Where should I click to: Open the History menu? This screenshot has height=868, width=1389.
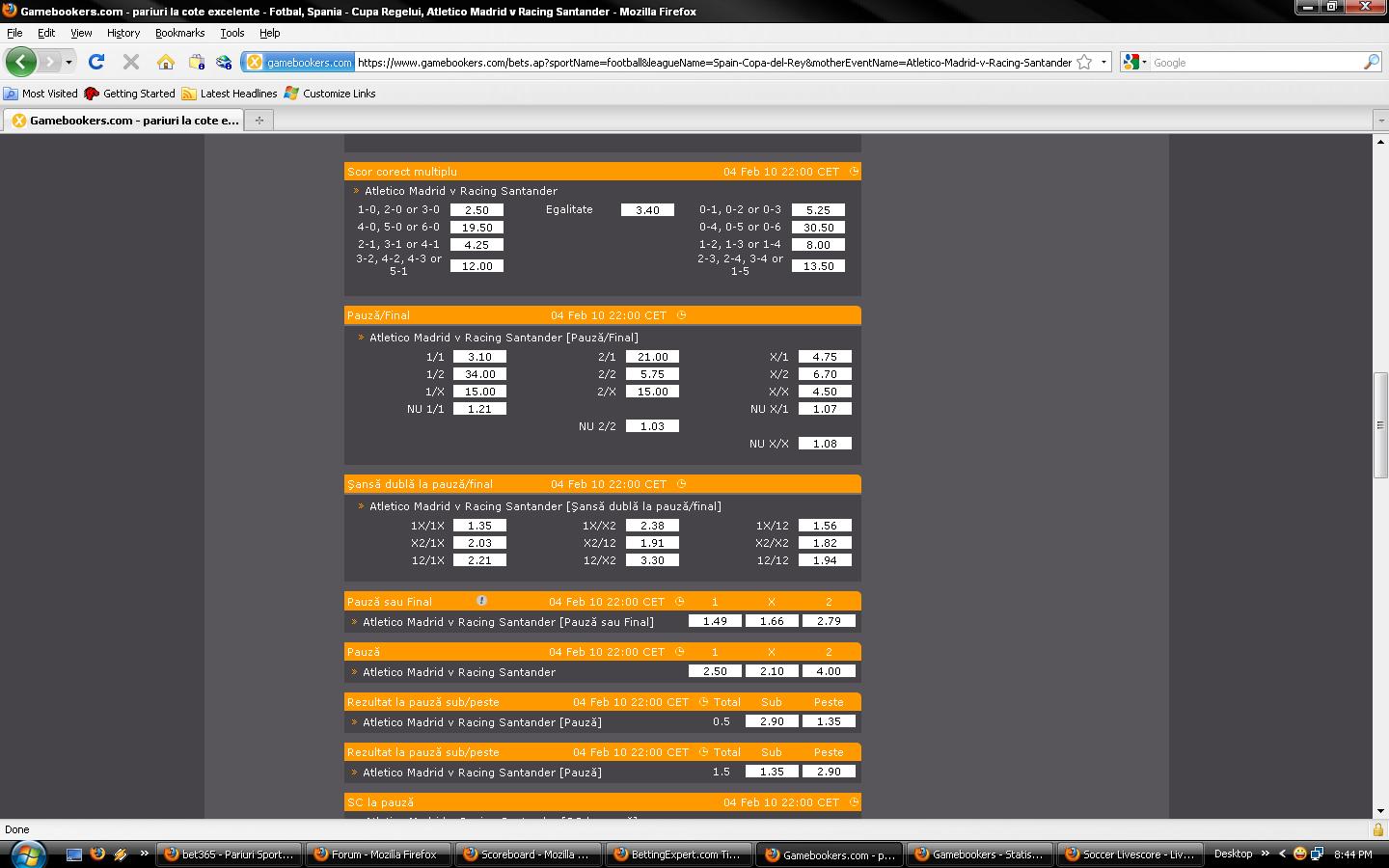[123, 33]
